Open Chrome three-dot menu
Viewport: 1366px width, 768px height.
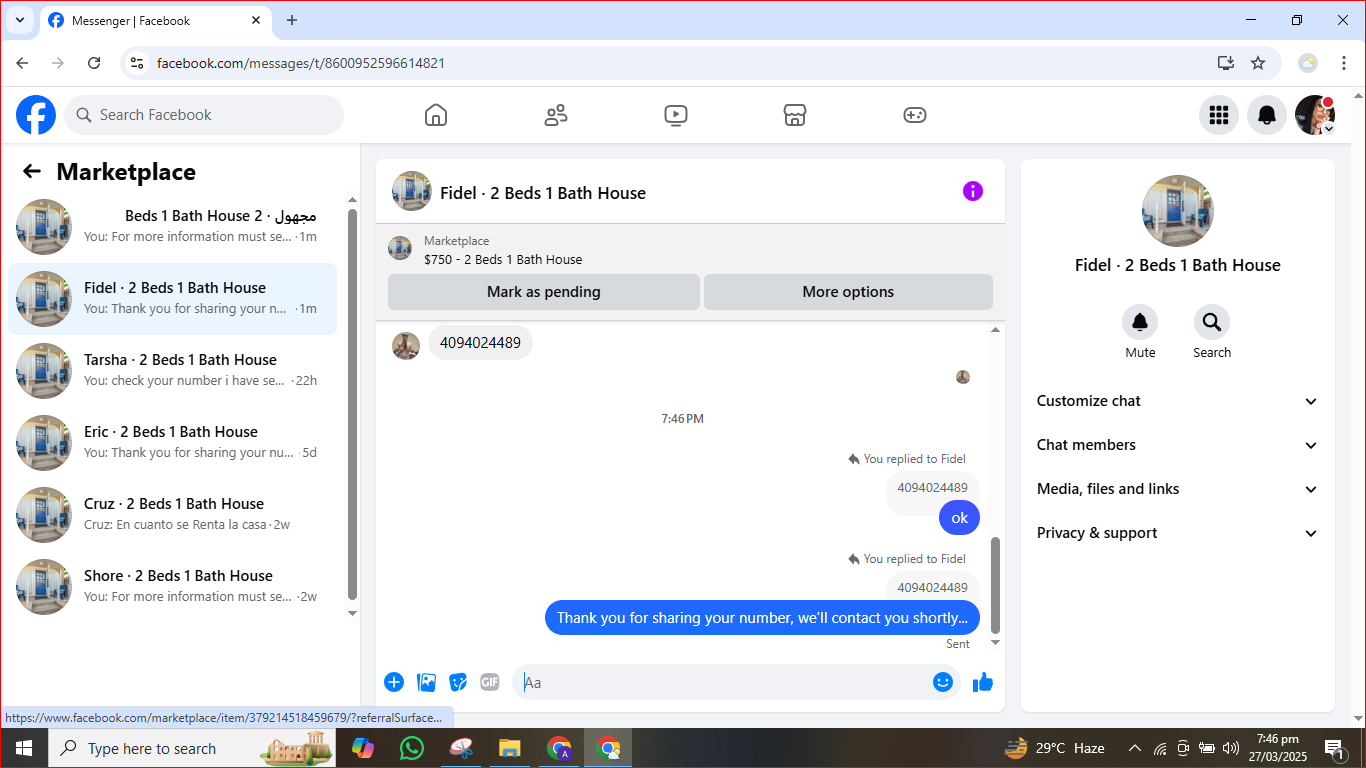pos(1344,63)
